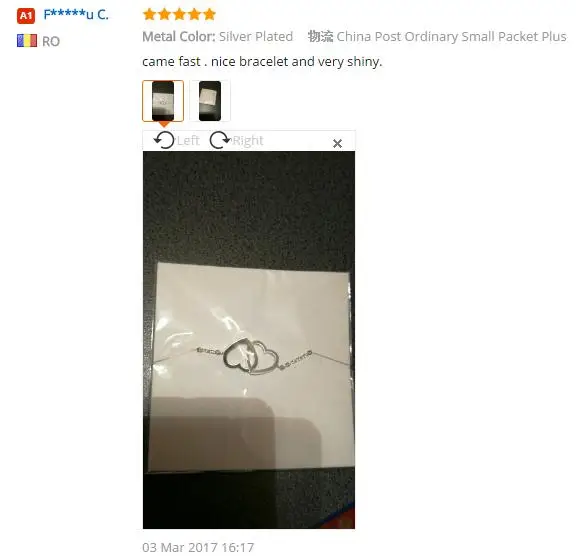Click the A1 buyer level badge
The image size is (576, 559).
click(26, 16)
